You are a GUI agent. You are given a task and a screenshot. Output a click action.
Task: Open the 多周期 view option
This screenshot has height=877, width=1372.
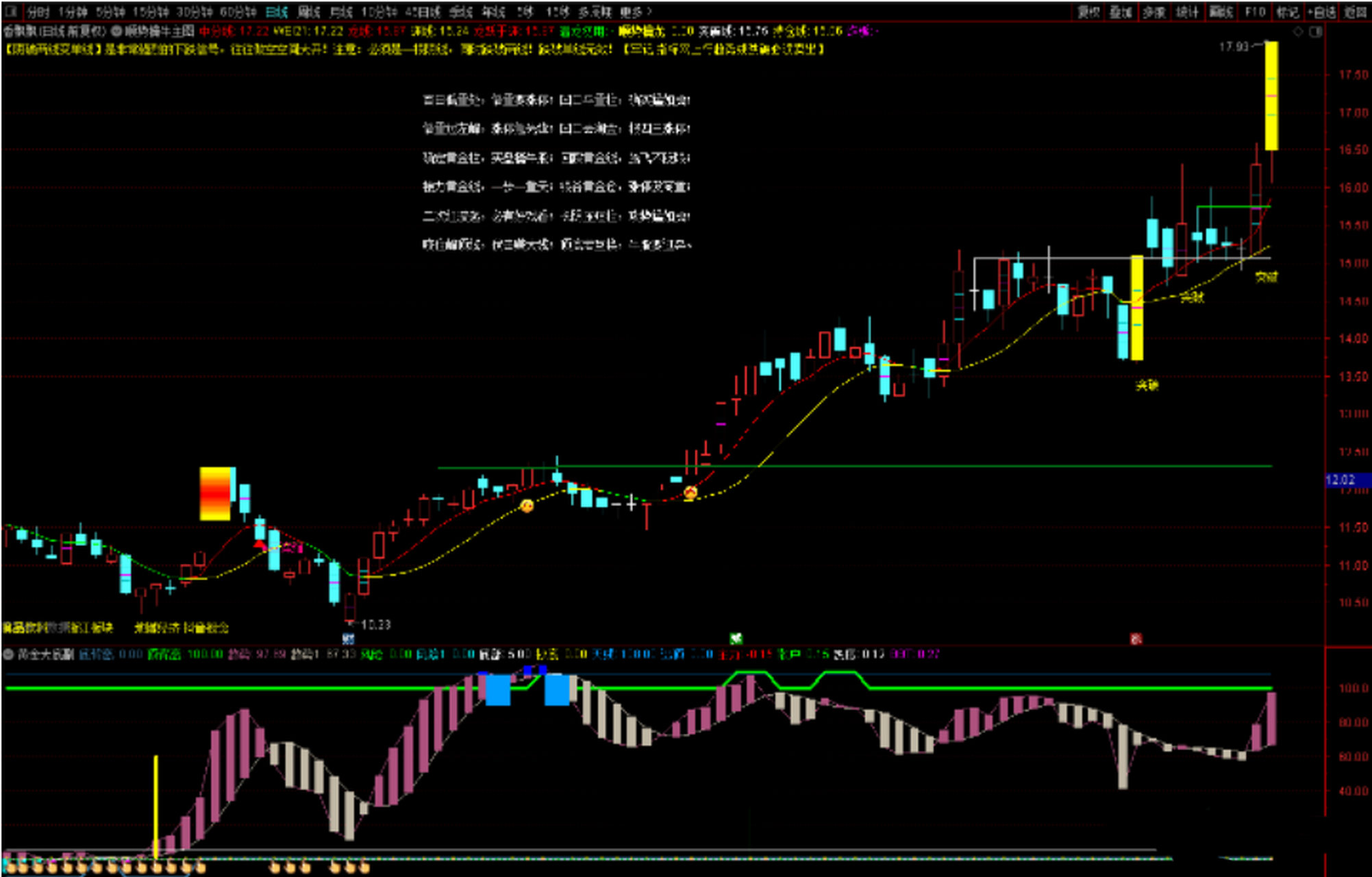594,12
